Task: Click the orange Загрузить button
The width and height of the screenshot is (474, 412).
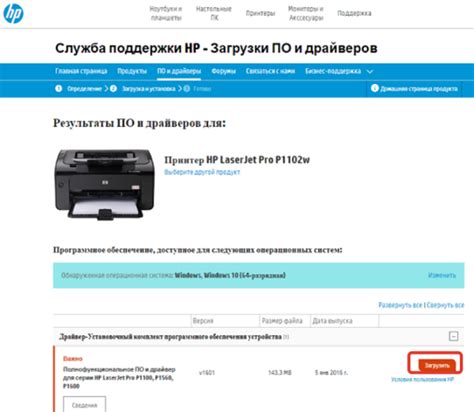Action: (x=437, y=365)
